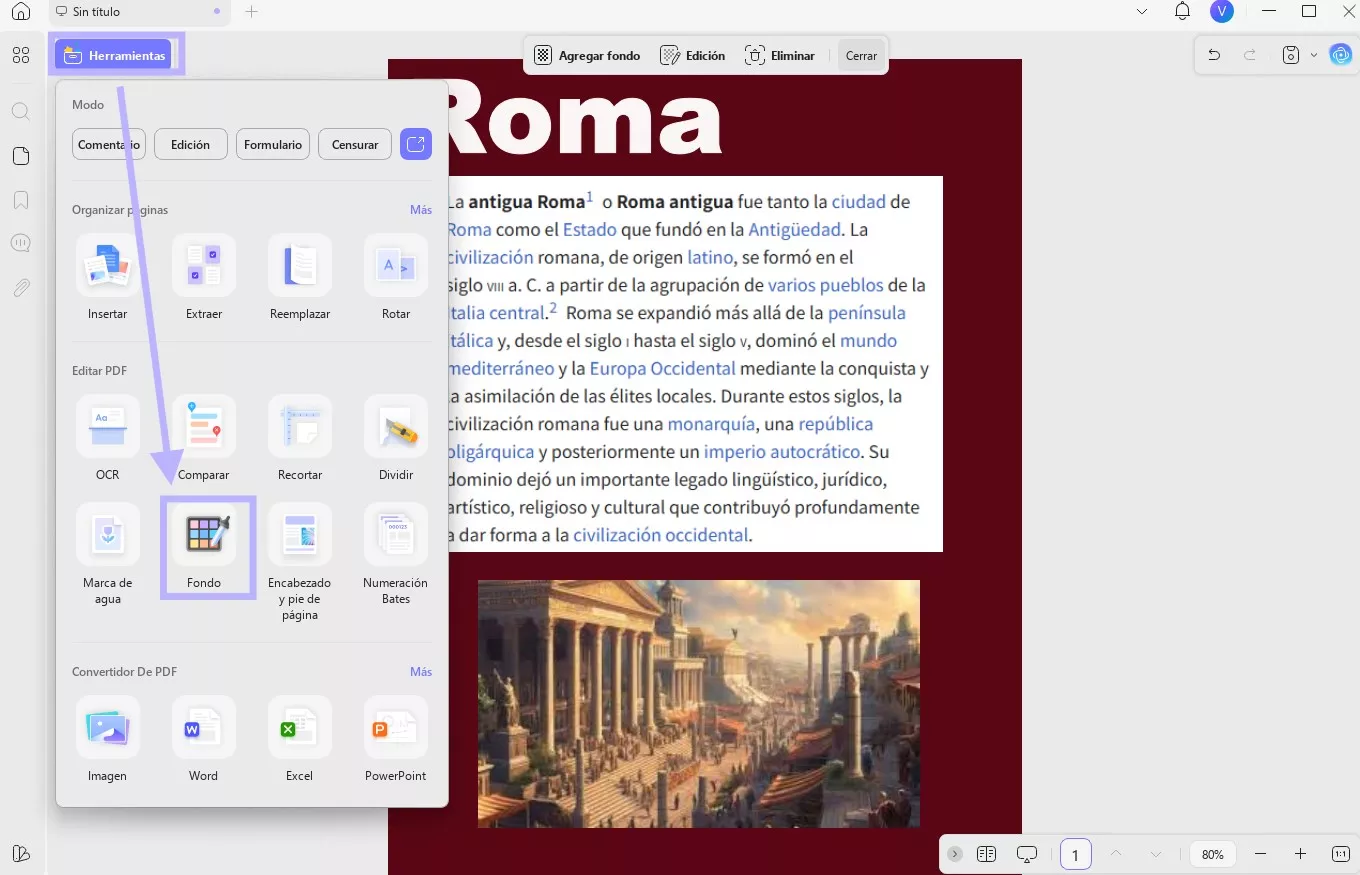Select the Fondo background tool

click(x=204, y=546)
